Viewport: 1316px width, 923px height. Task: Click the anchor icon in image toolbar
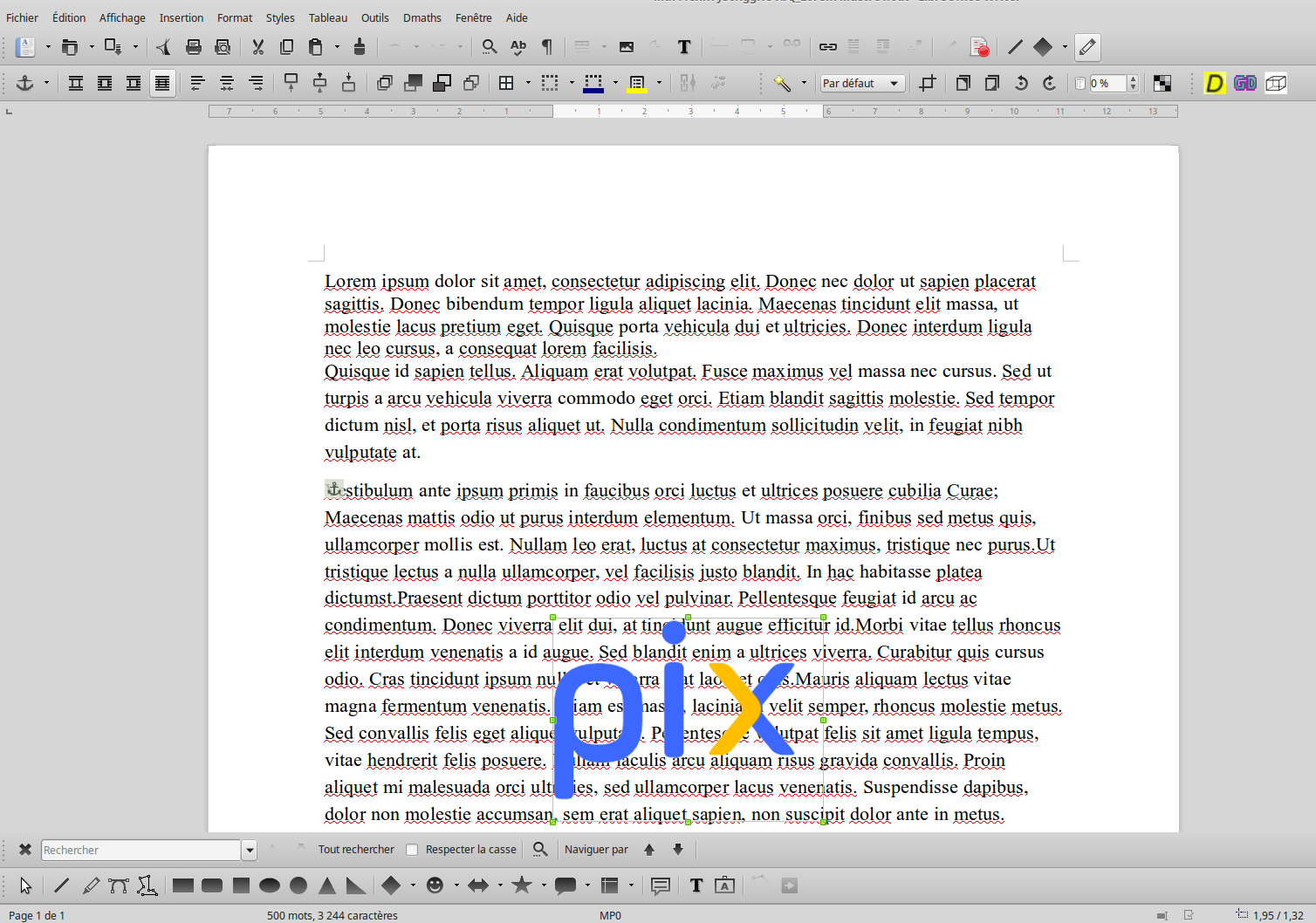coord(24,83)
